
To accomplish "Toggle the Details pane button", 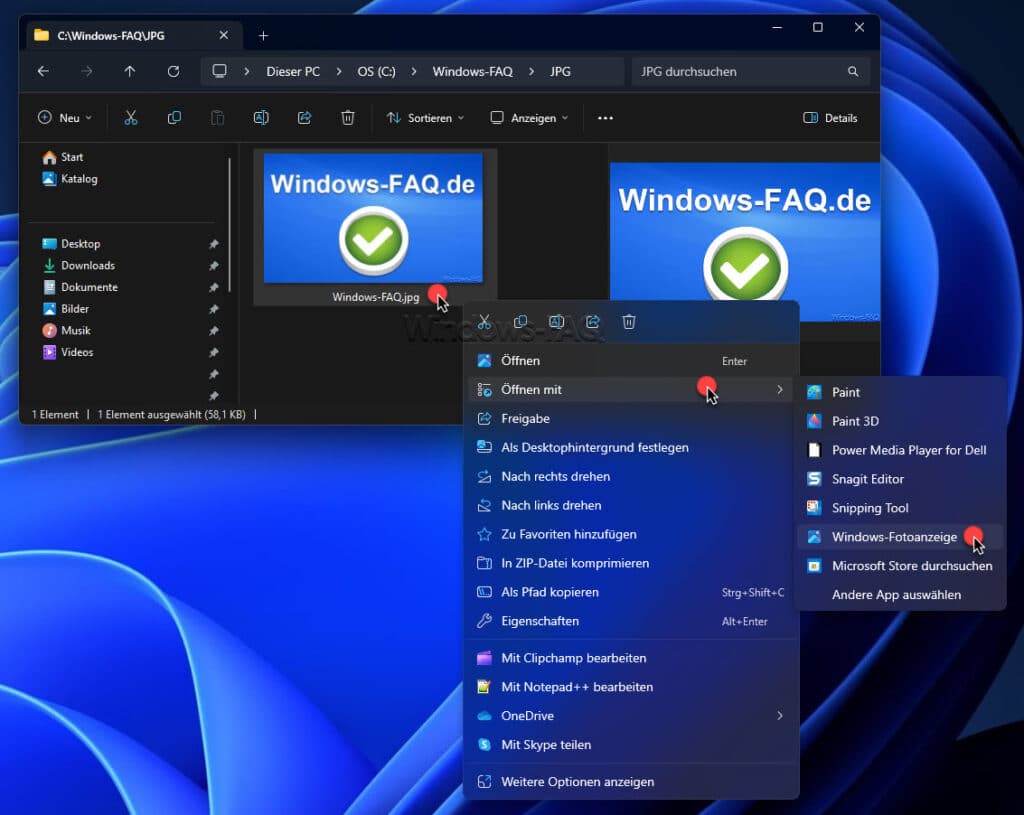I will point(830,118).
